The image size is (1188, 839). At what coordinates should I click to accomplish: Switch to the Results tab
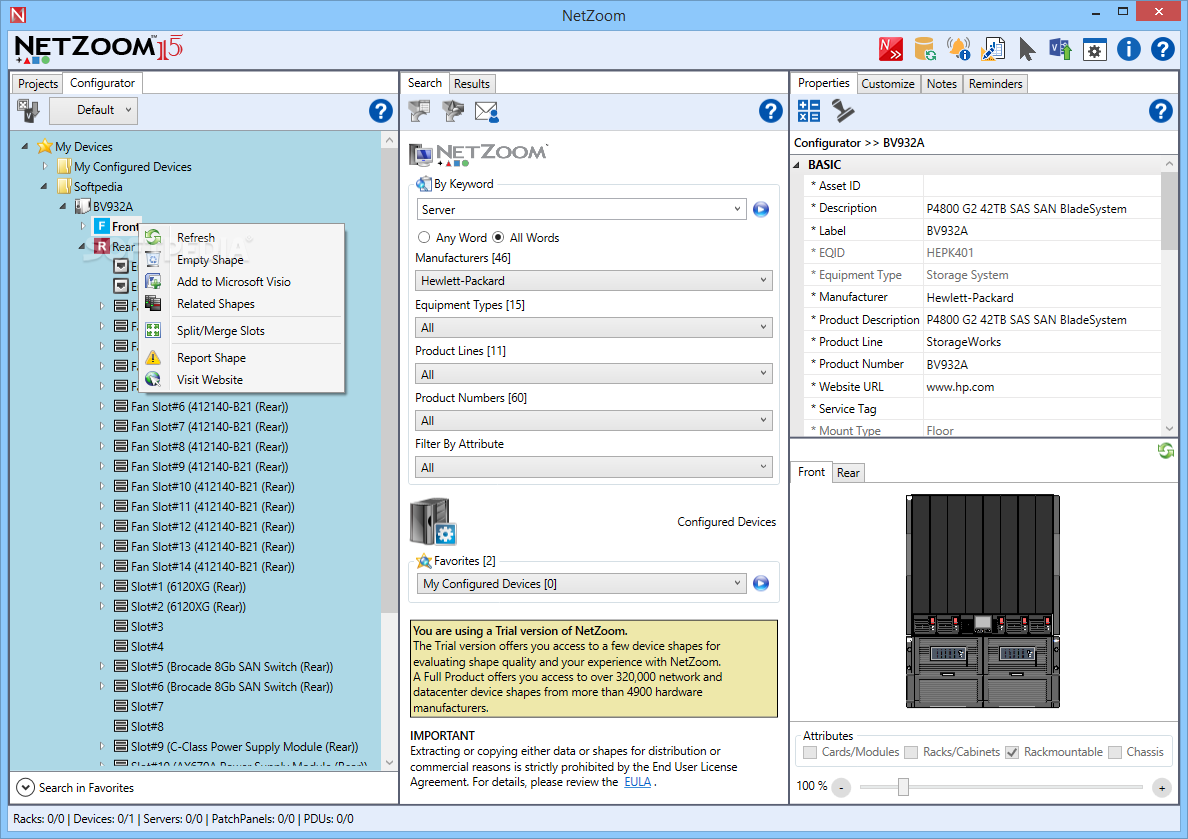click(471, 83)
